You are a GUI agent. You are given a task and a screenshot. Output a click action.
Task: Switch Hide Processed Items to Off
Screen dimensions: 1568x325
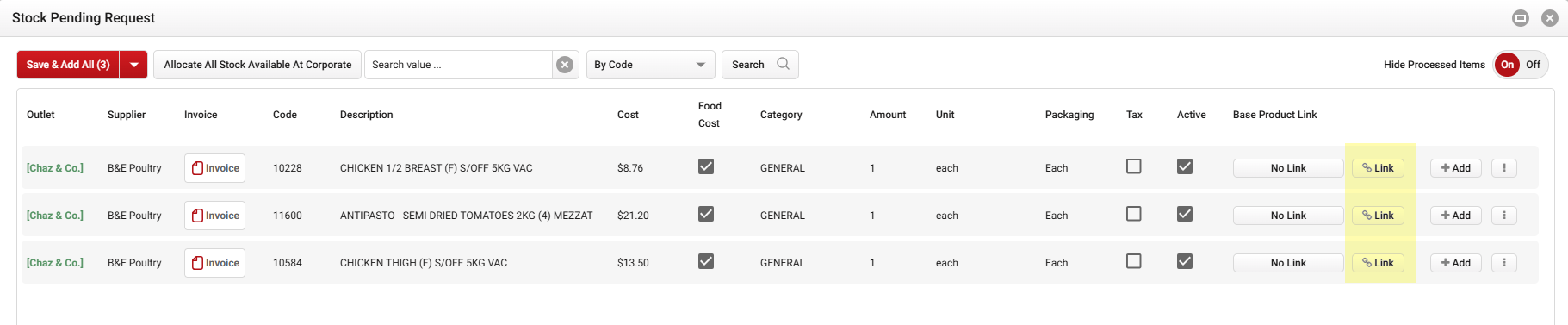(1534, 65)
